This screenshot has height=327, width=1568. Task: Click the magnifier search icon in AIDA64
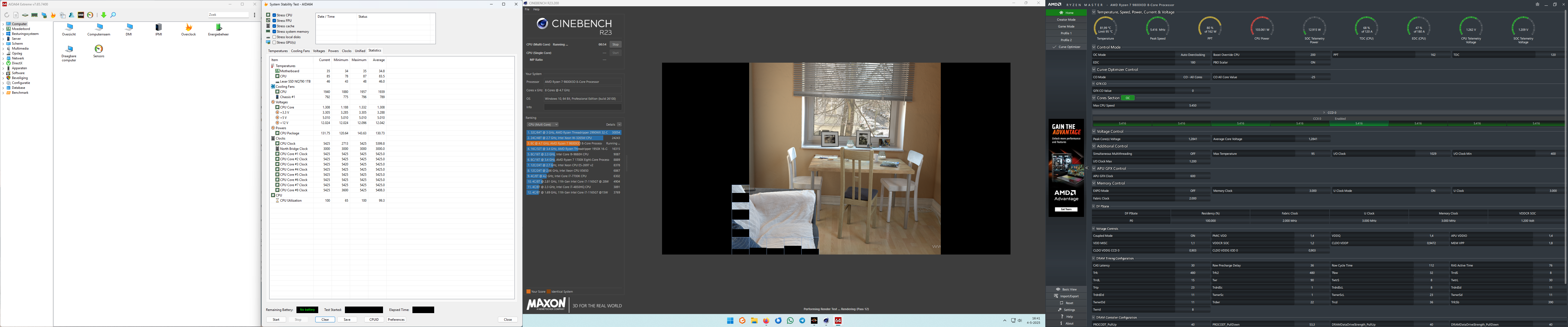pyautogui.click(x=113, y=15)
